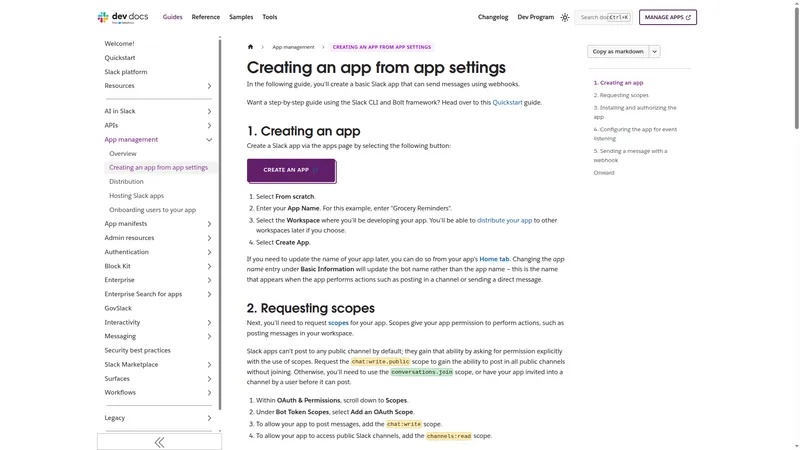Image resolution: width=800 pixels, height=450 pixels.
Task: Open the Guides nav tab
Action: tap(172, 17)
